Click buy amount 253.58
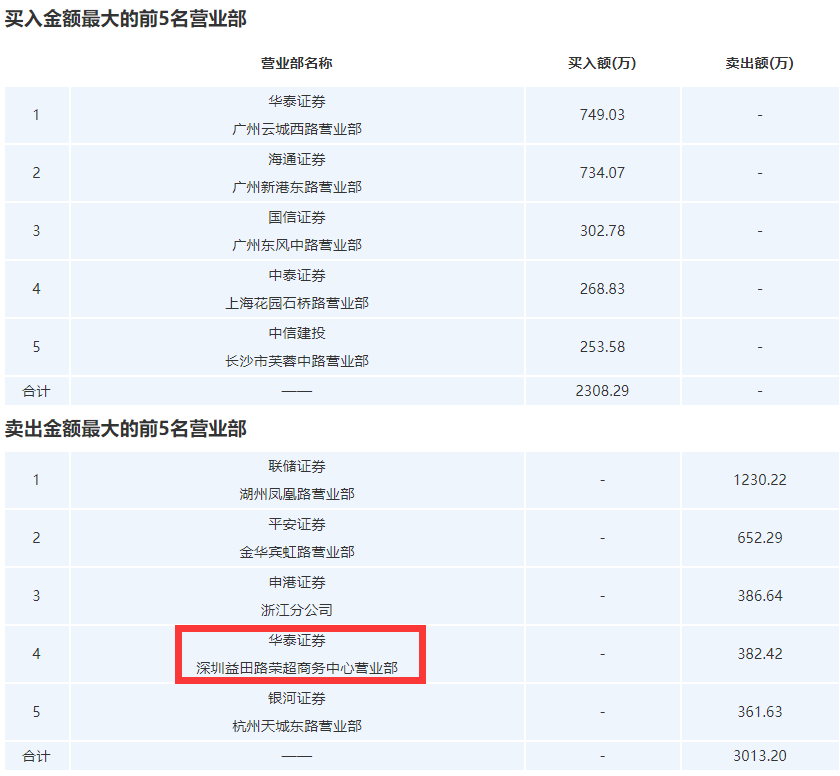This screenshot has height=776, width=840. pos(602,346)
